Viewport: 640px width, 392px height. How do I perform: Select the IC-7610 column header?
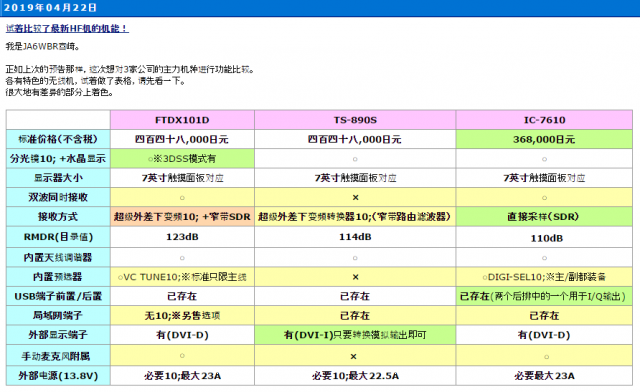pos(544,120)
